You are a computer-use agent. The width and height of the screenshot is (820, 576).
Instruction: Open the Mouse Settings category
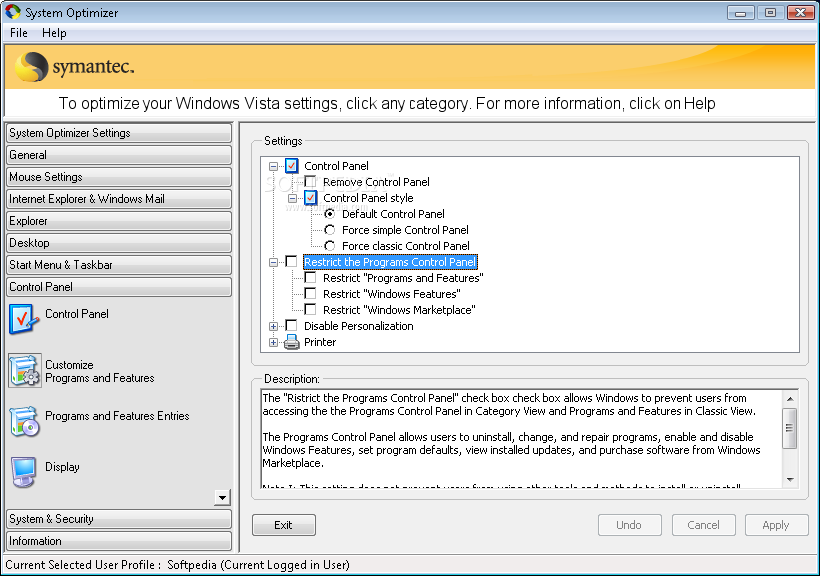[119, 177]
